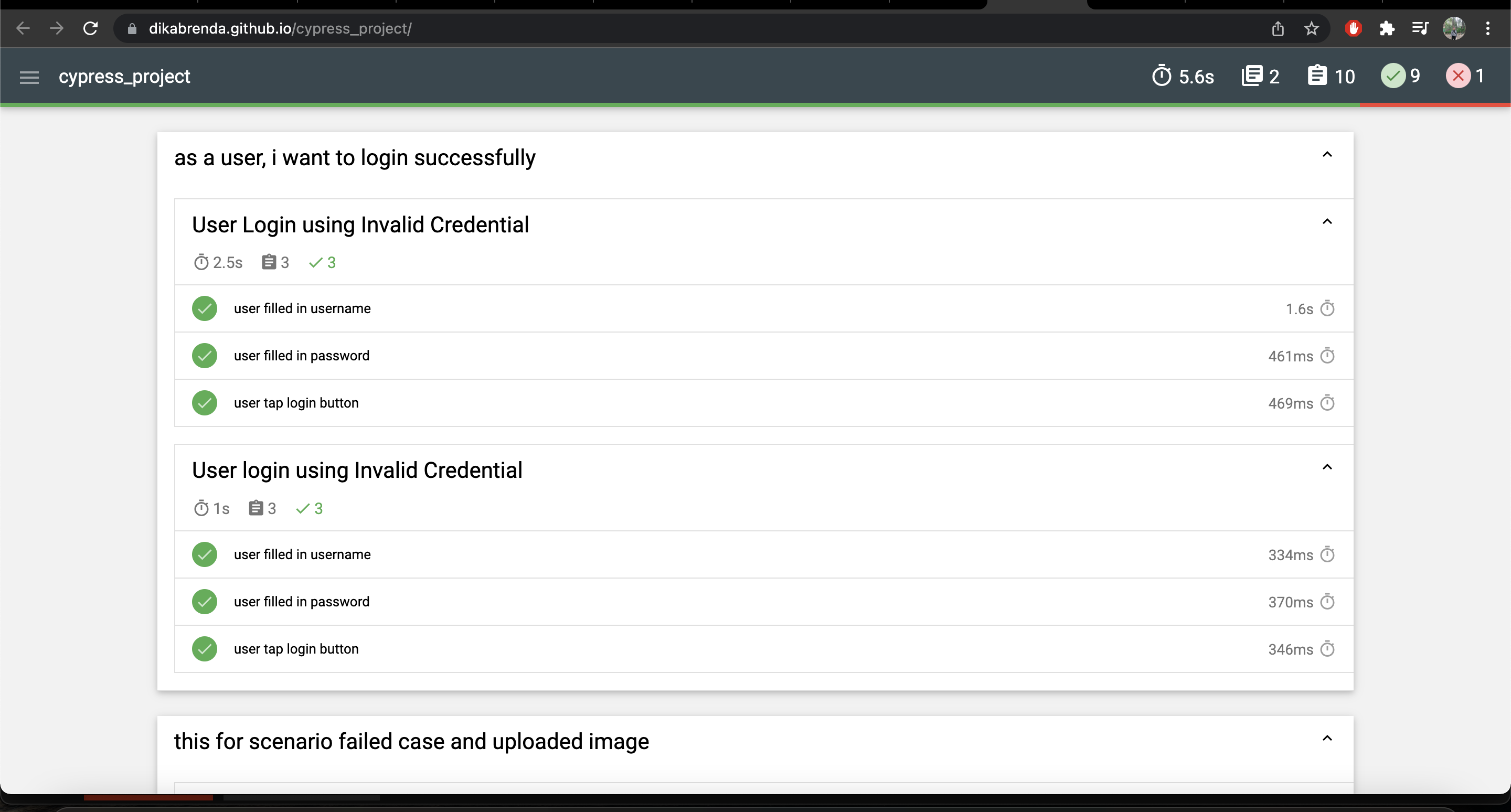Viewport: 1511px width, 812px height.
Task: Reload the page with the refresh icon
Action: click(x=90, y=28)
